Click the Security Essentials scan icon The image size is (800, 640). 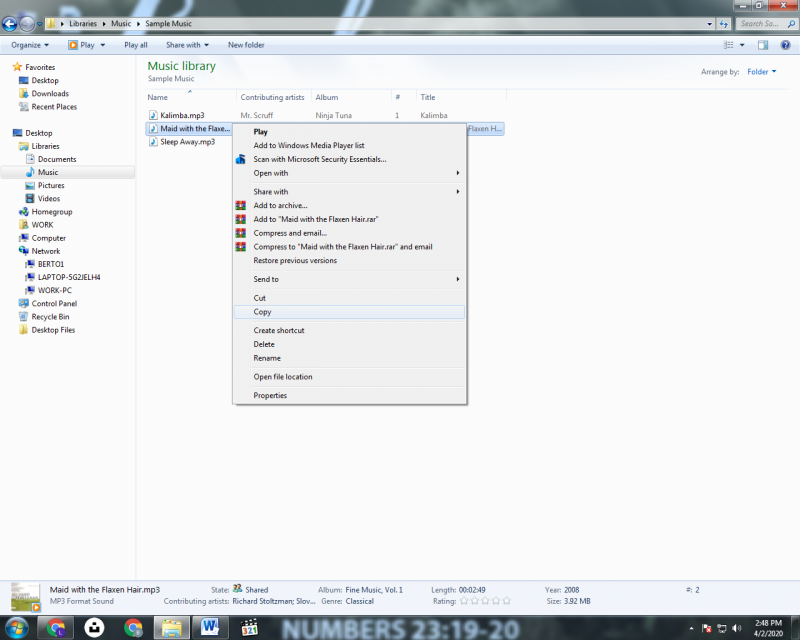(x=240, y=159)
